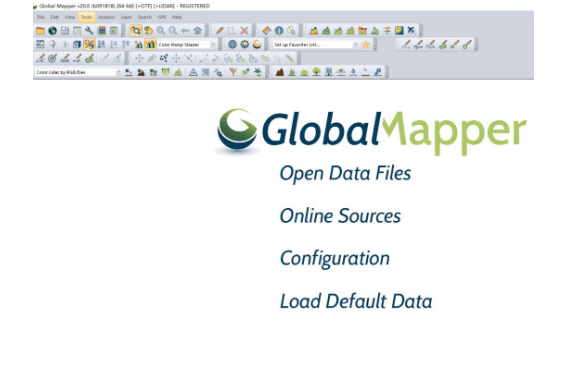Open the GPS menu
Viewport: 570px width, 376px height.
point(162,17)
